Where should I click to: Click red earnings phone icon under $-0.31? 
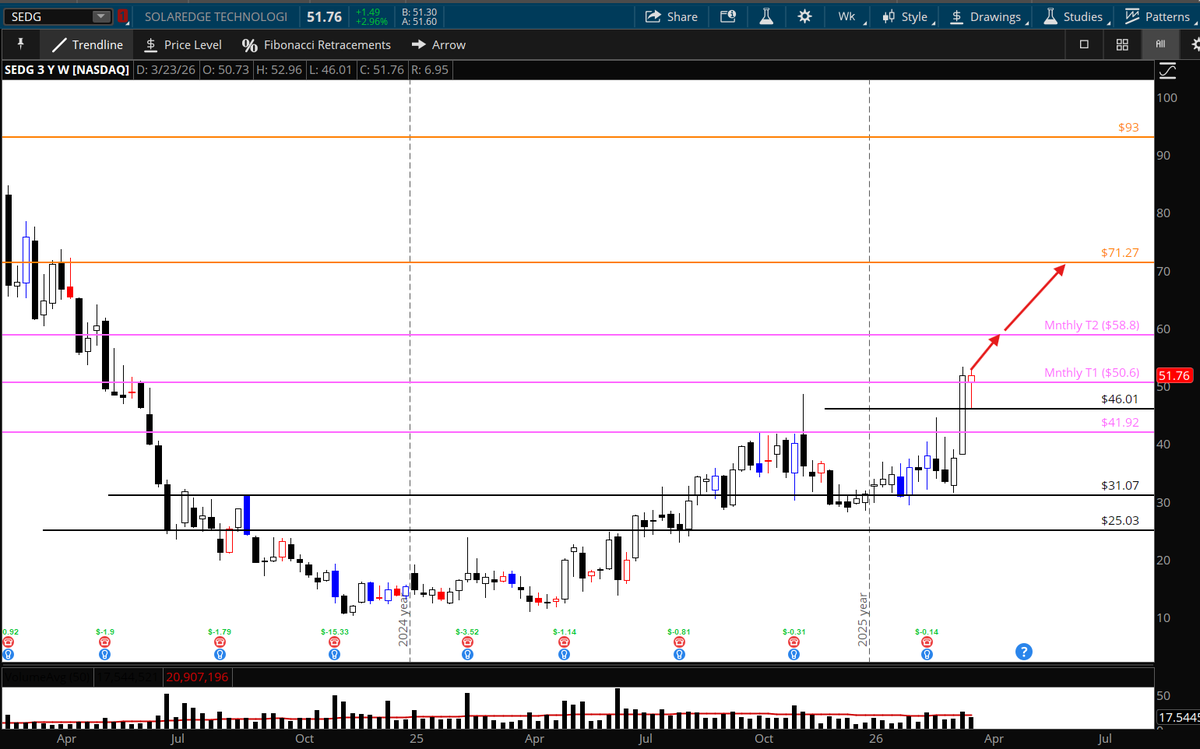pos(795,642)
